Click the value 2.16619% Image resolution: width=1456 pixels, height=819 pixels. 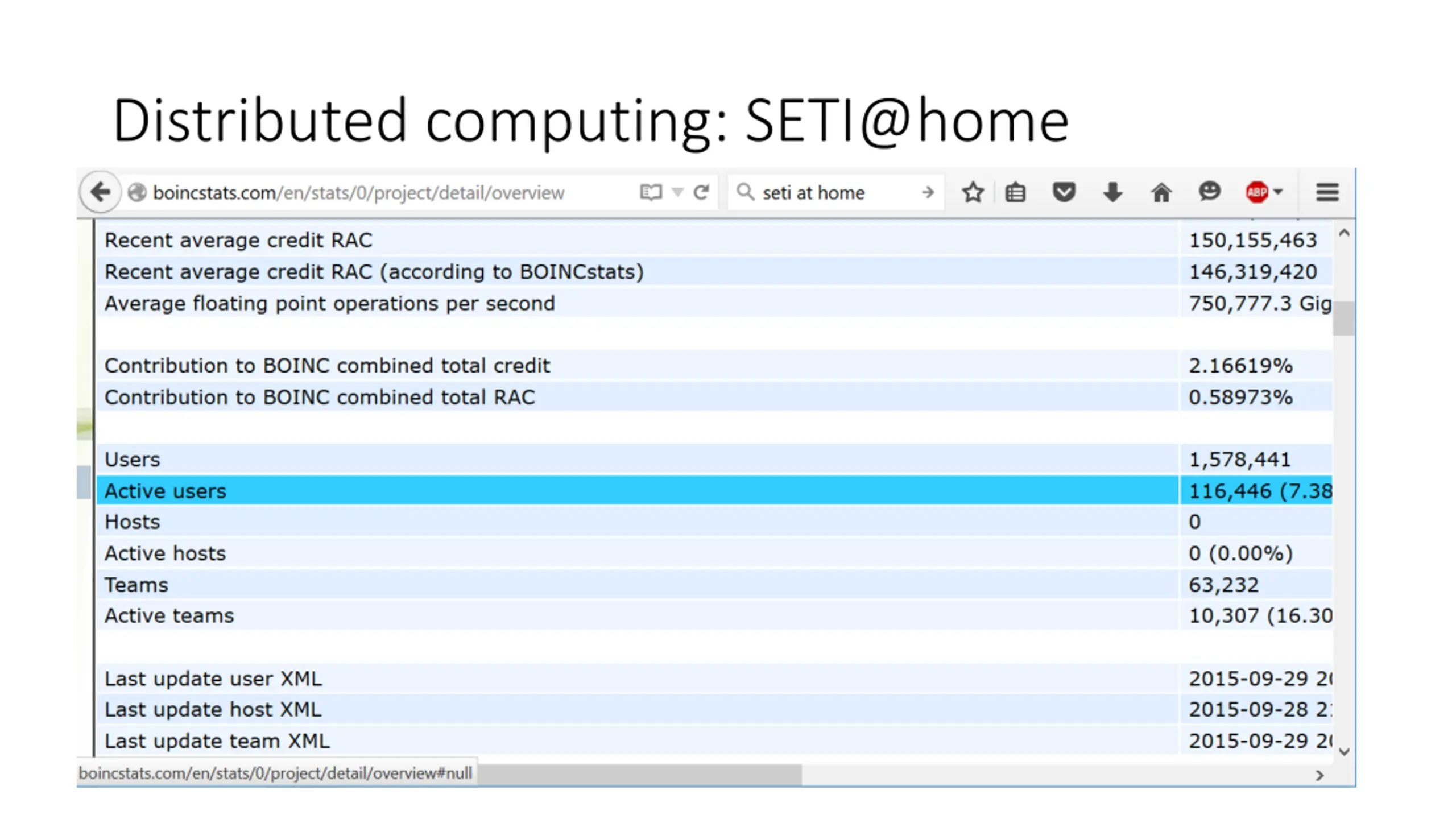pyautogui.click(x=1240, y=366)
